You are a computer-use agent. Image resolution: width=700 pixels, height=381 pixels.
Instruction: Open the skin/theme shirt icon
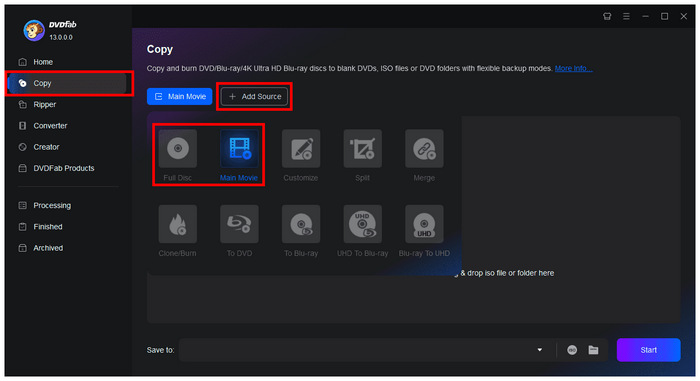click(607, 17)
